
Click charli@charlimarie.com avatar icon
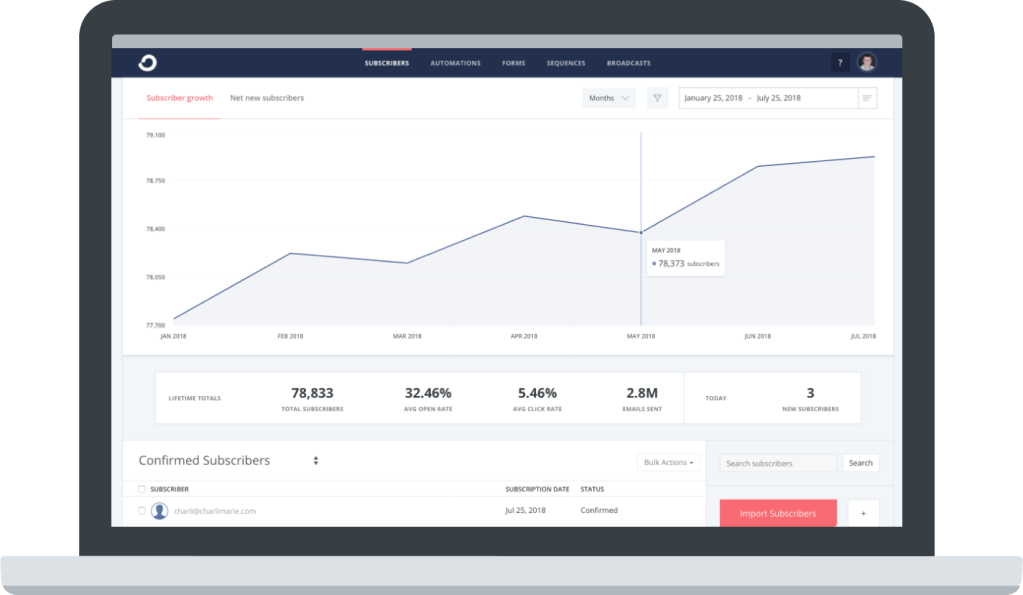(x=159, y=511)
